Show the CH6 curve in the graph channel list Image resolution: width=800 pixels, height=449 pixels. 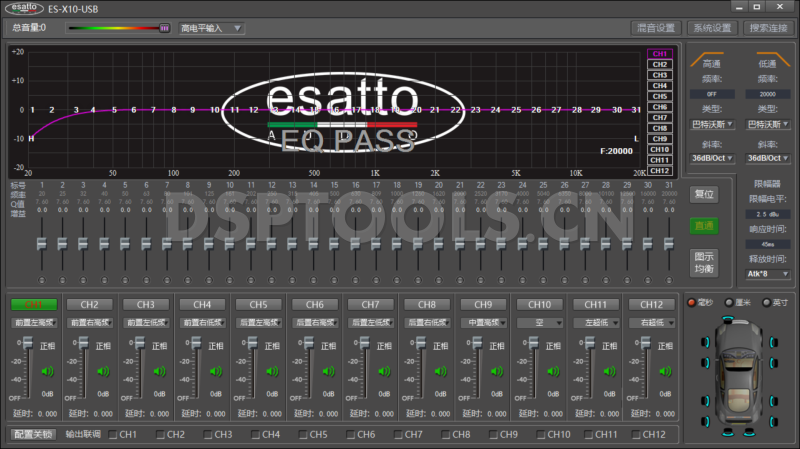[660, 107]
